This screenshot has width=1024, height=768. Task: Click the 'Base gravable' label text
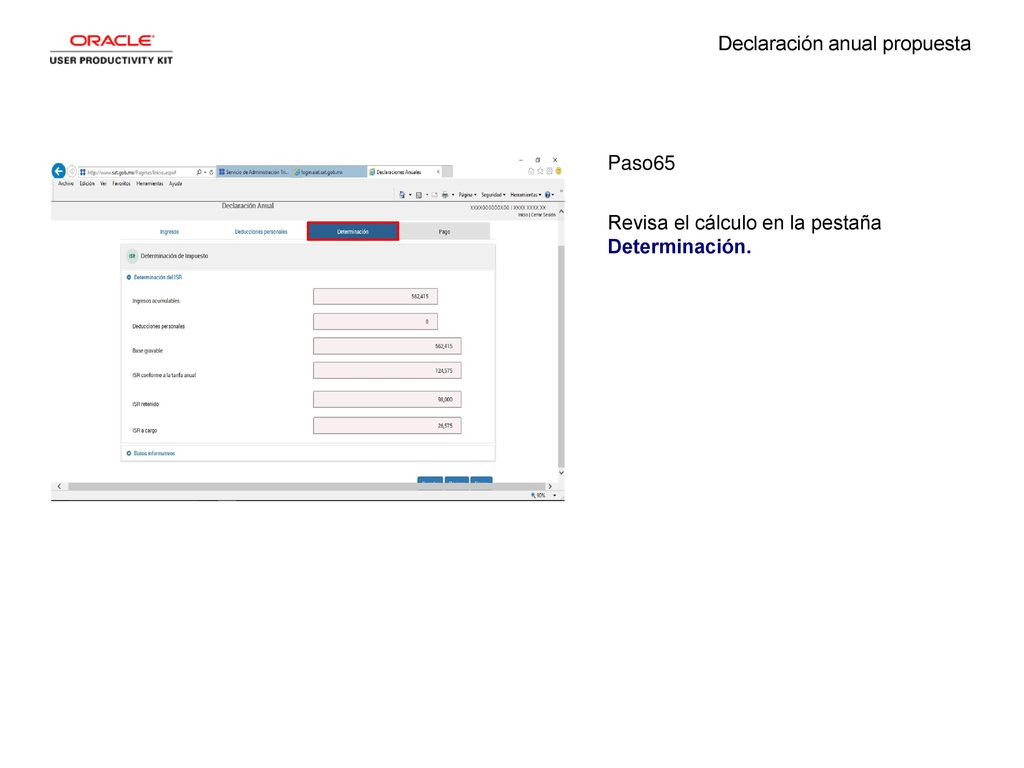click(148, 351)
